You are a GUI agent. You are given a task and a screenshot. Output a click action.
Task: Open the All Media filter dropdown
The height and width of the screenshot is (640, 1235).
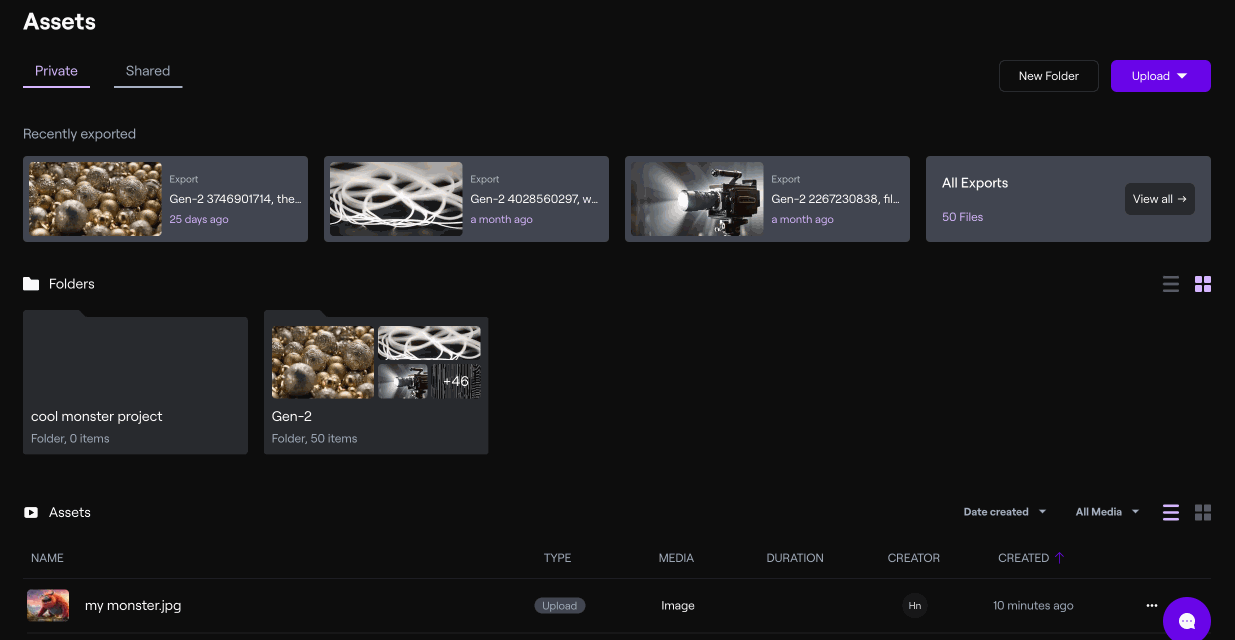[1107, 512]
